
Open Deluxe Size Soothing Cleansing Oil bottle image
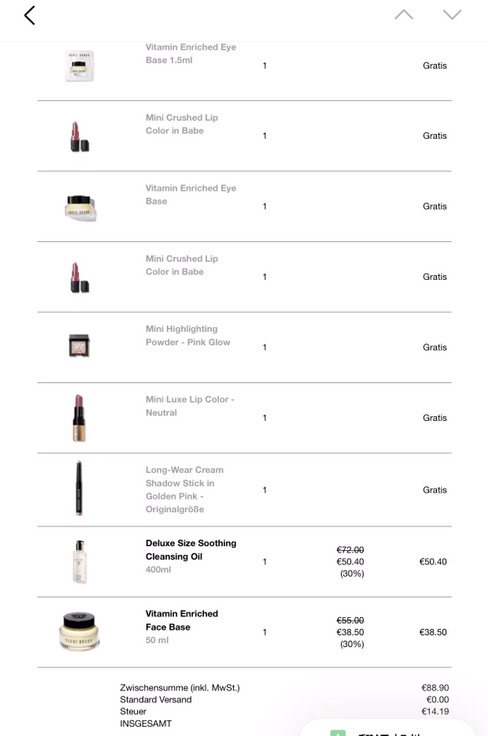point(80,561)
